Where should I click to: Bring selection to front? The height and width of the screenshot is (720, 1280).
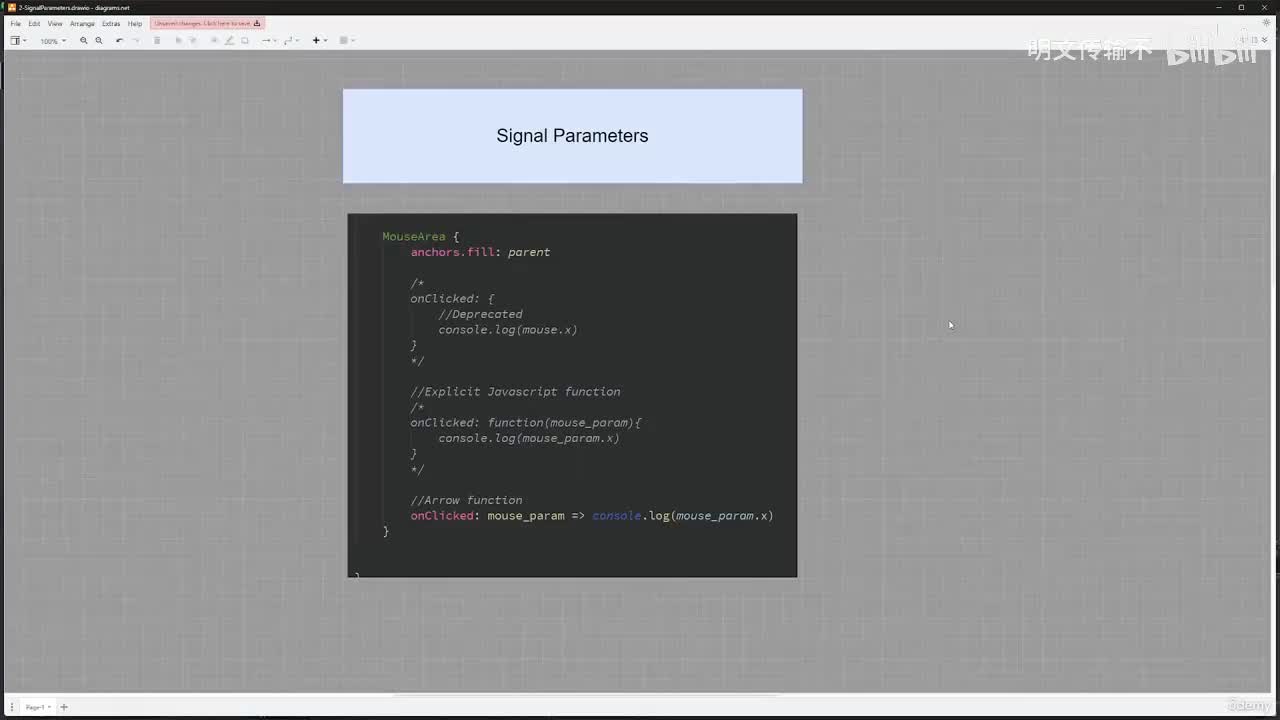point(179,41)
